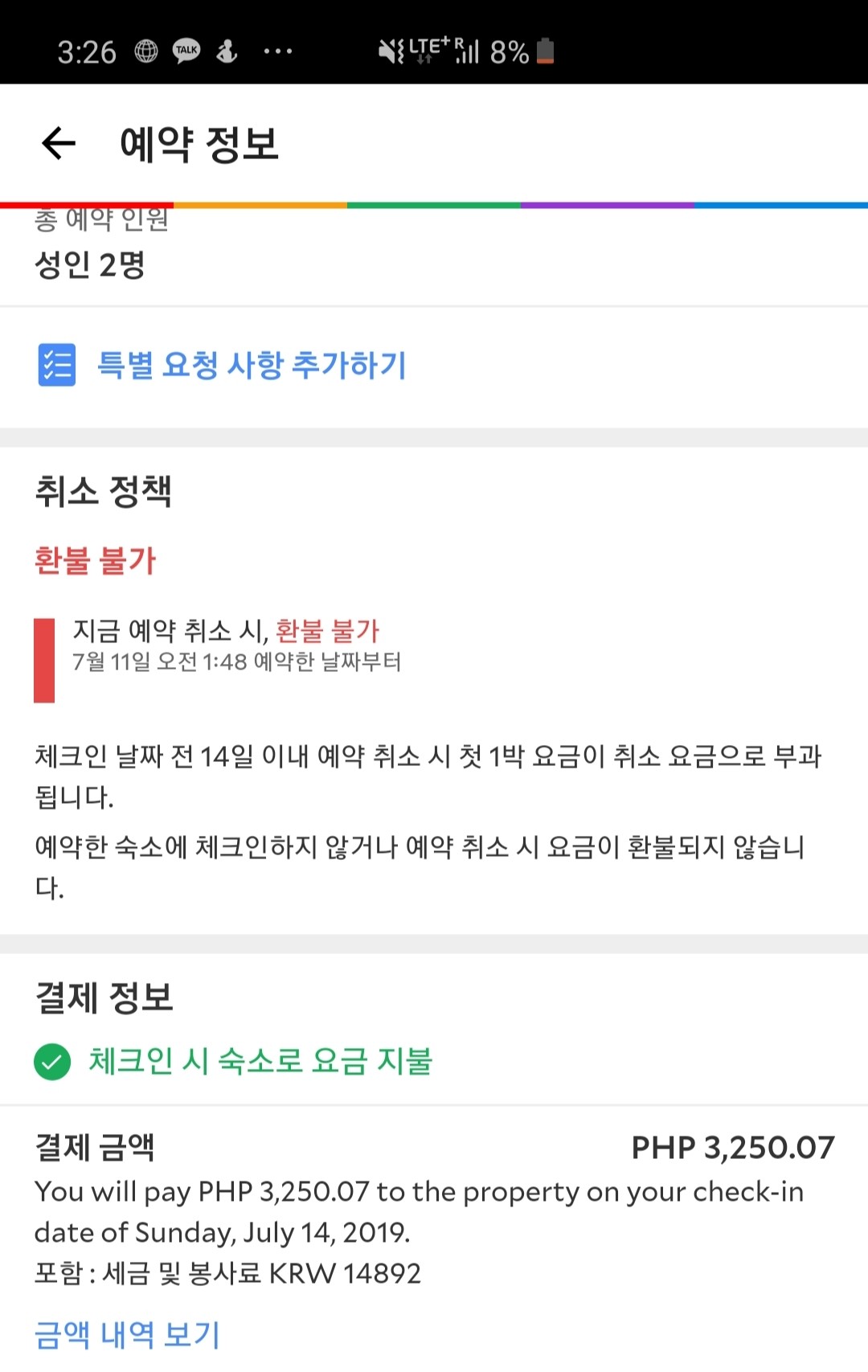Select the 환불 불가 refund status marker

click(96, 561)
